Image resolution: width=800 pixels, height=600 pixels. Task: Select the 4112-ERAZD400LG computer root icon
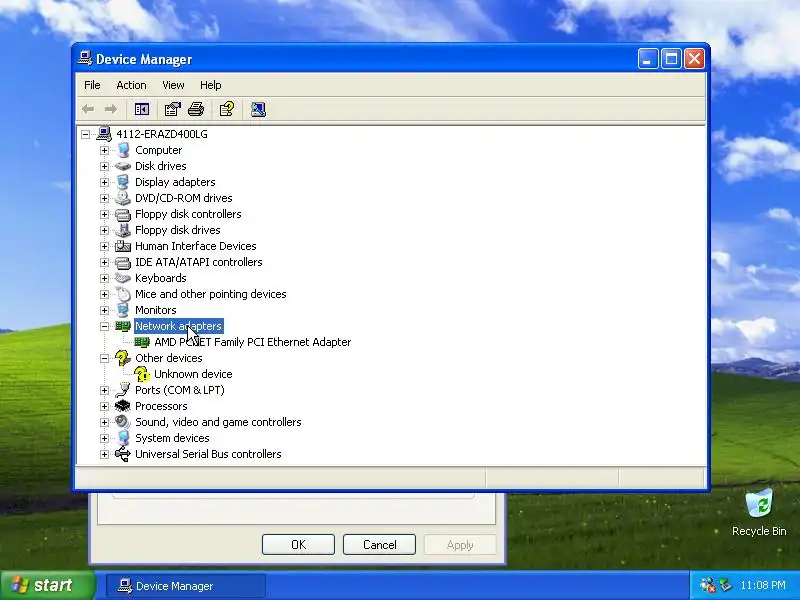(x=104, y=134)
